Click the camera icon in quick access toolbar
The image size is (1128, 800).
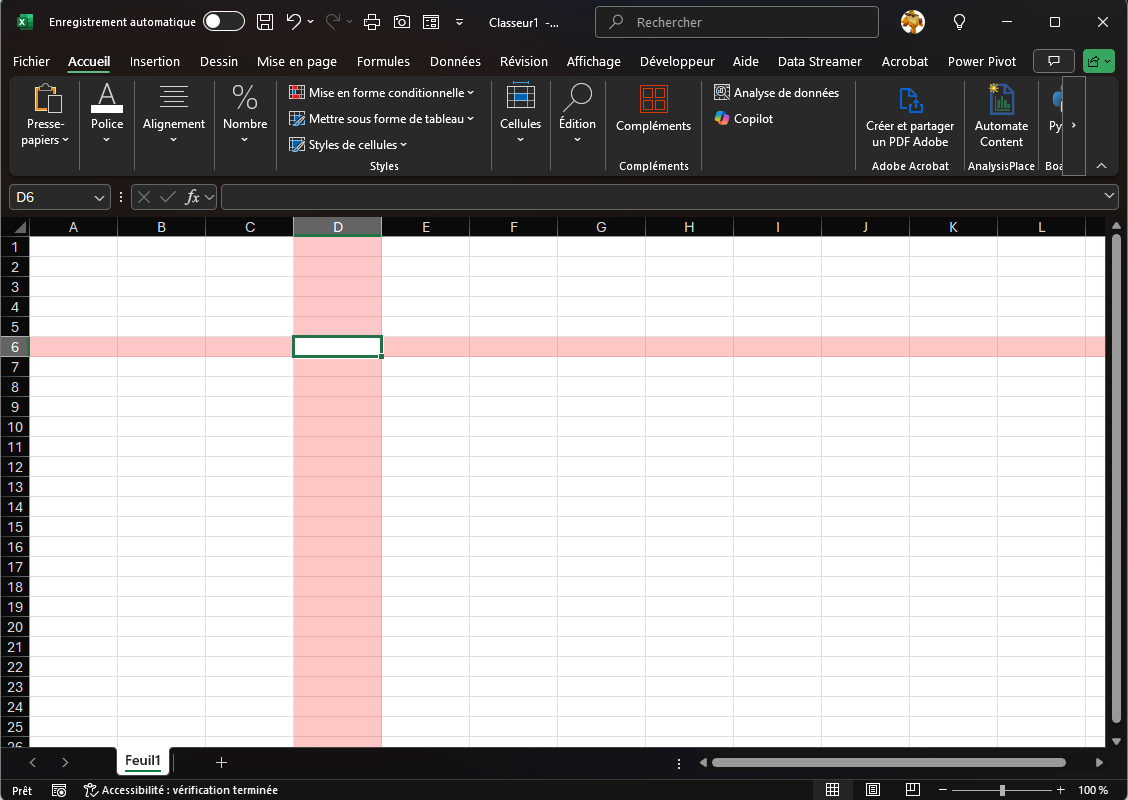401,22
